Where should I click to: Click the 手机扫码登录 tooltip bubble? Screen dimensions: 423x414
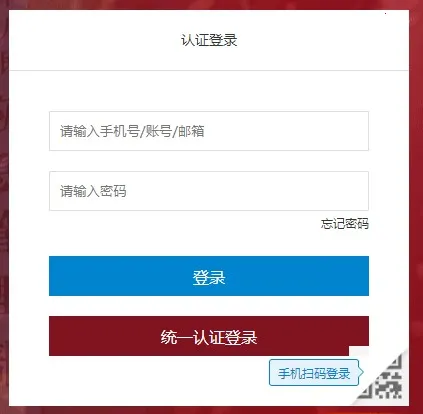314,373
